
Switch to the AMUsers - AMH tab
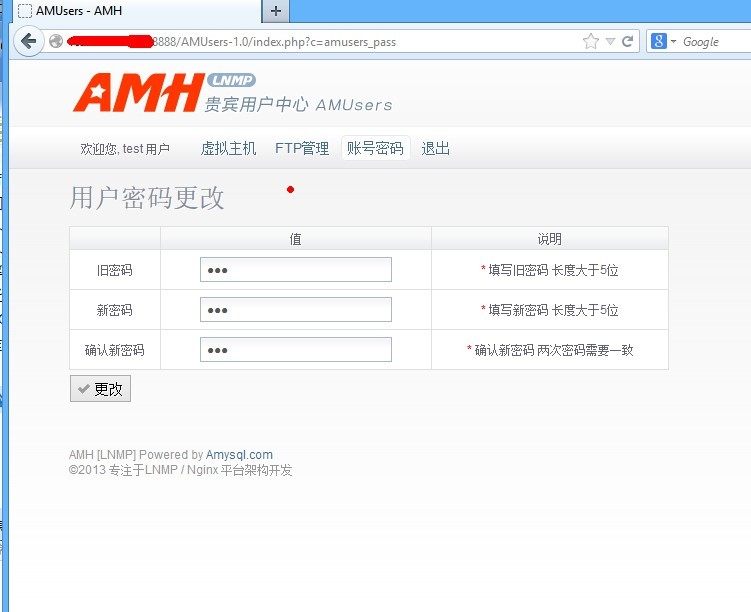[130, 10]
